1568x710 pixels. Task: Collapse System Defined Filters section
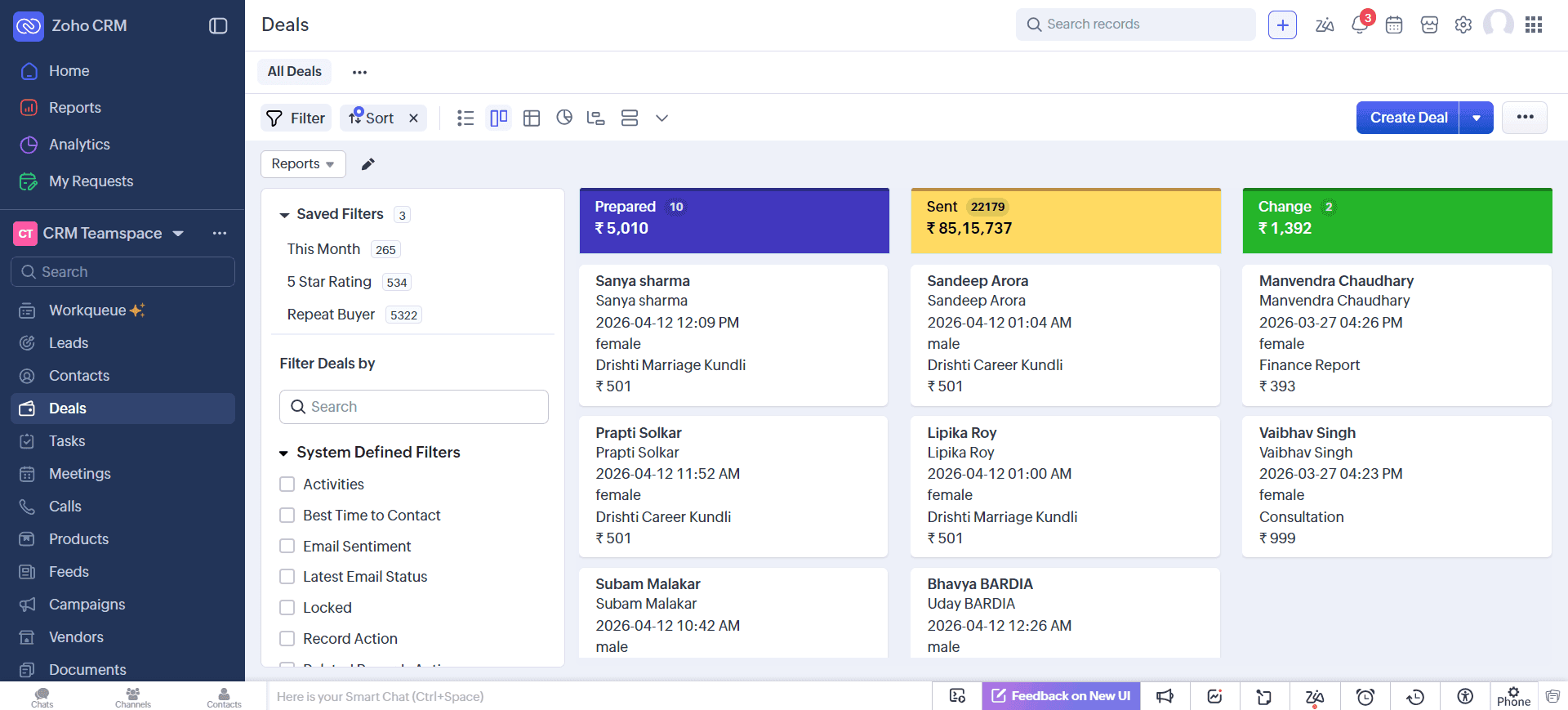click(284, 453)
